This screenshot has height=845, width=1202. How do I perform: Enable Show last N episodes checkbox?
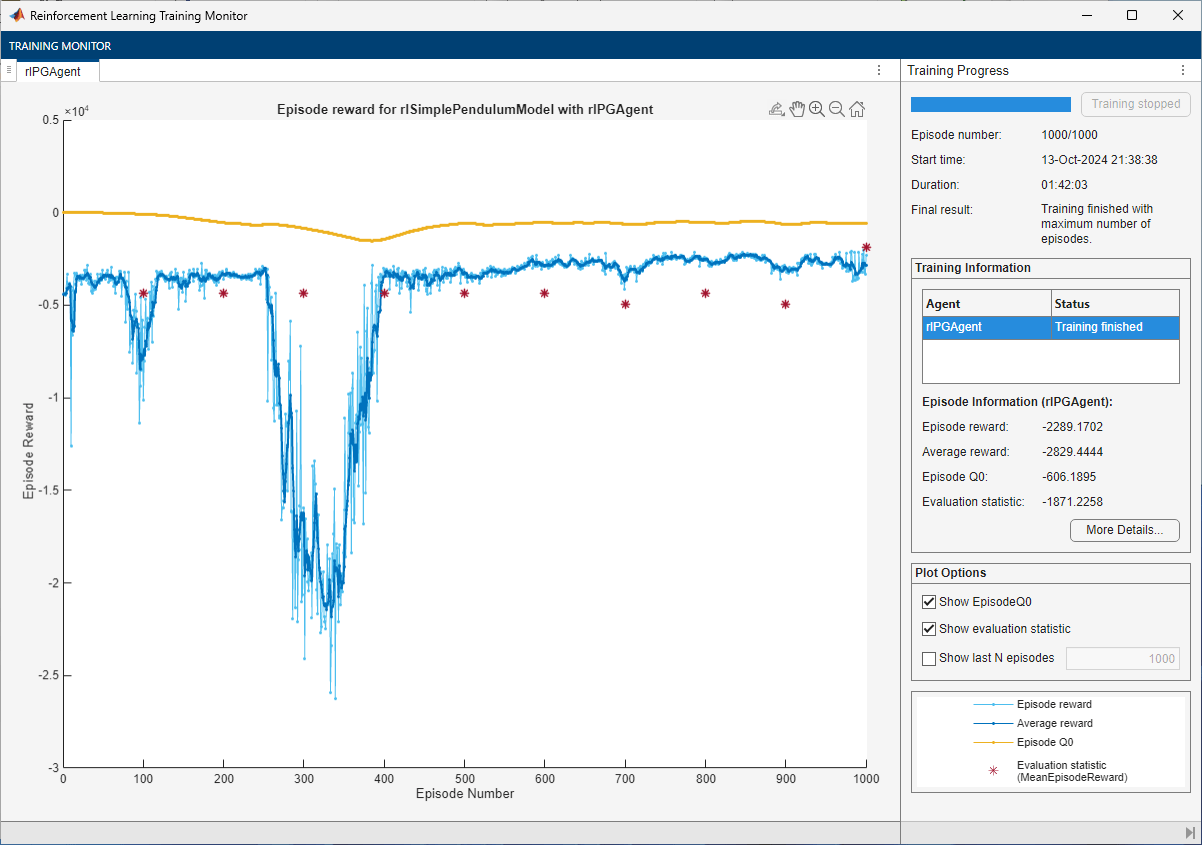point(929,658)
